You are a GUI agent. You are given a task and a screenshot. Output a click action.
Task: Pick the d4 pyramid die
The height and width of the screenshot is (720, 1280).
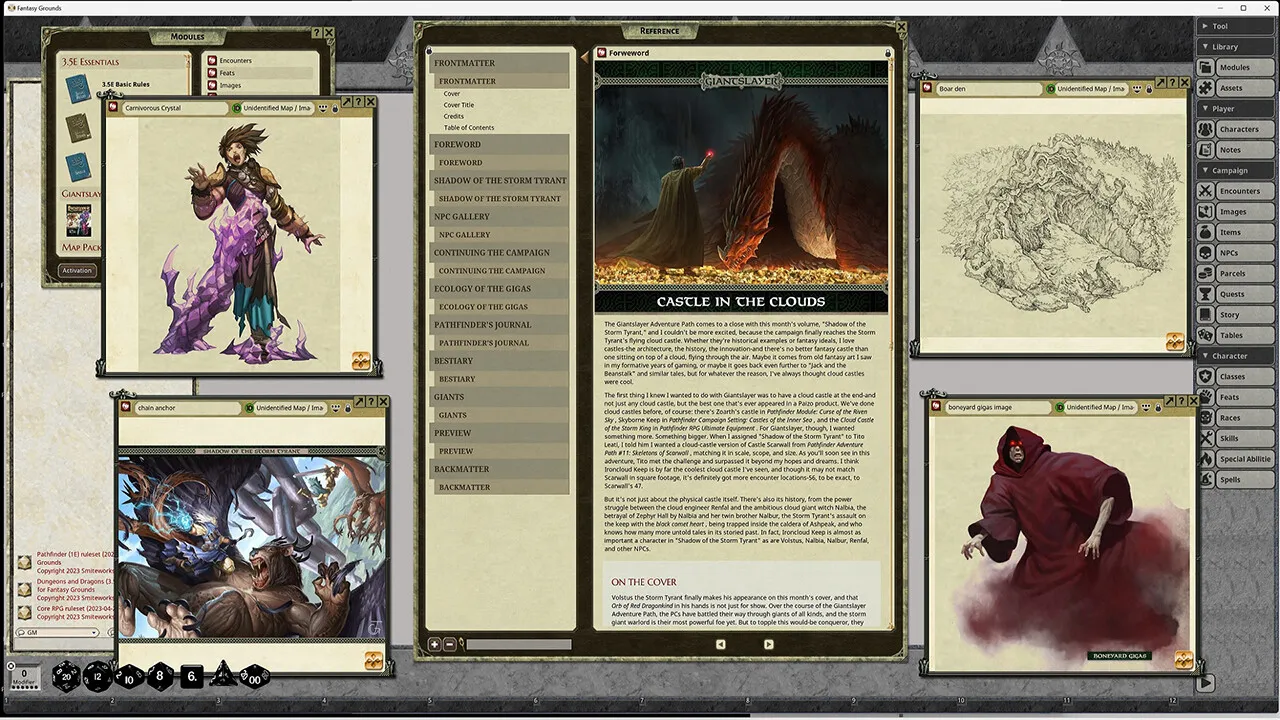[x=222, y=675]
